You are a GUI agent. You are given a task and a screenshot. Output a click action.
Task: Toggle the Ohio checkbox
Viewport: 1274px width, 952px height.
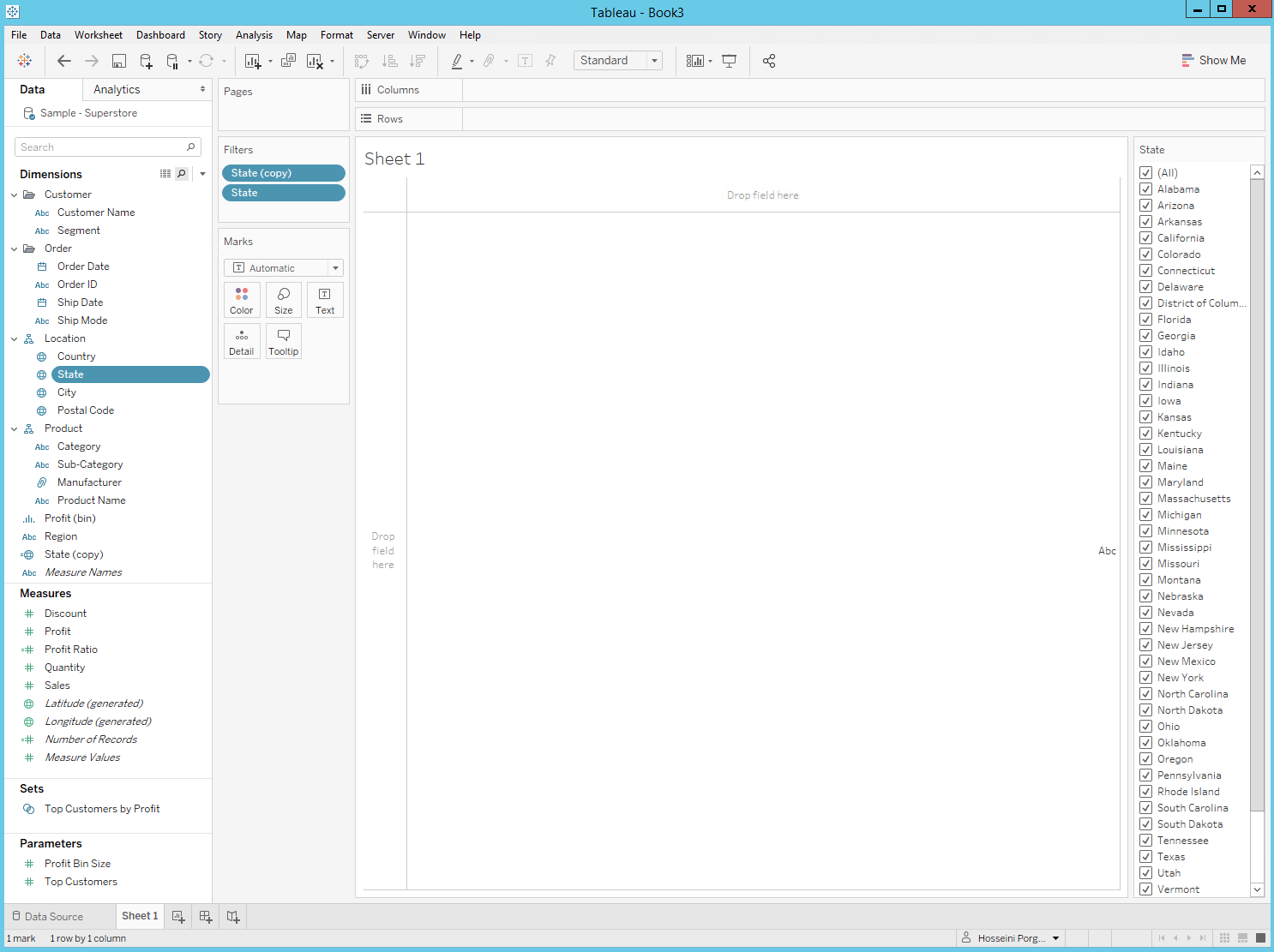coord(1145,726)
